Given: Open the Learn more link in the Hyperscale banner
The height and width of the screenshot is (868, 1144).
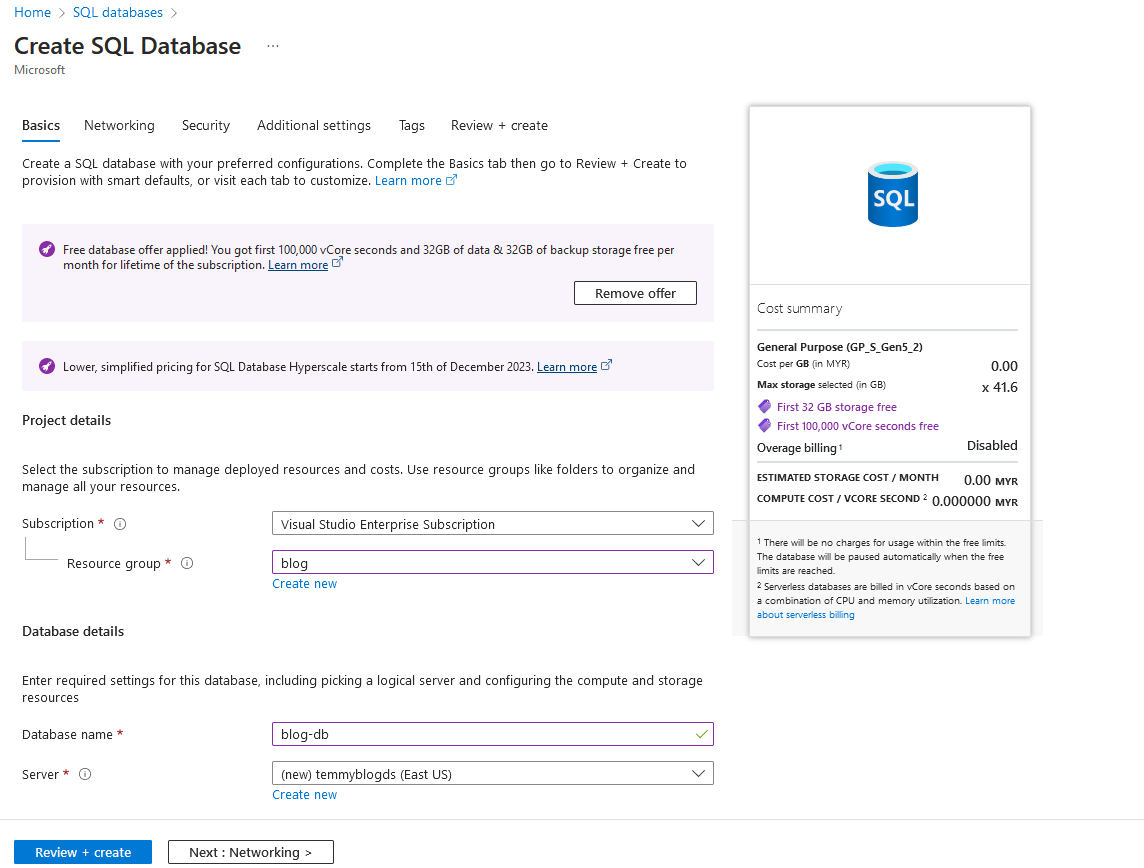Looking at the screenshot, I should [567, 367].
